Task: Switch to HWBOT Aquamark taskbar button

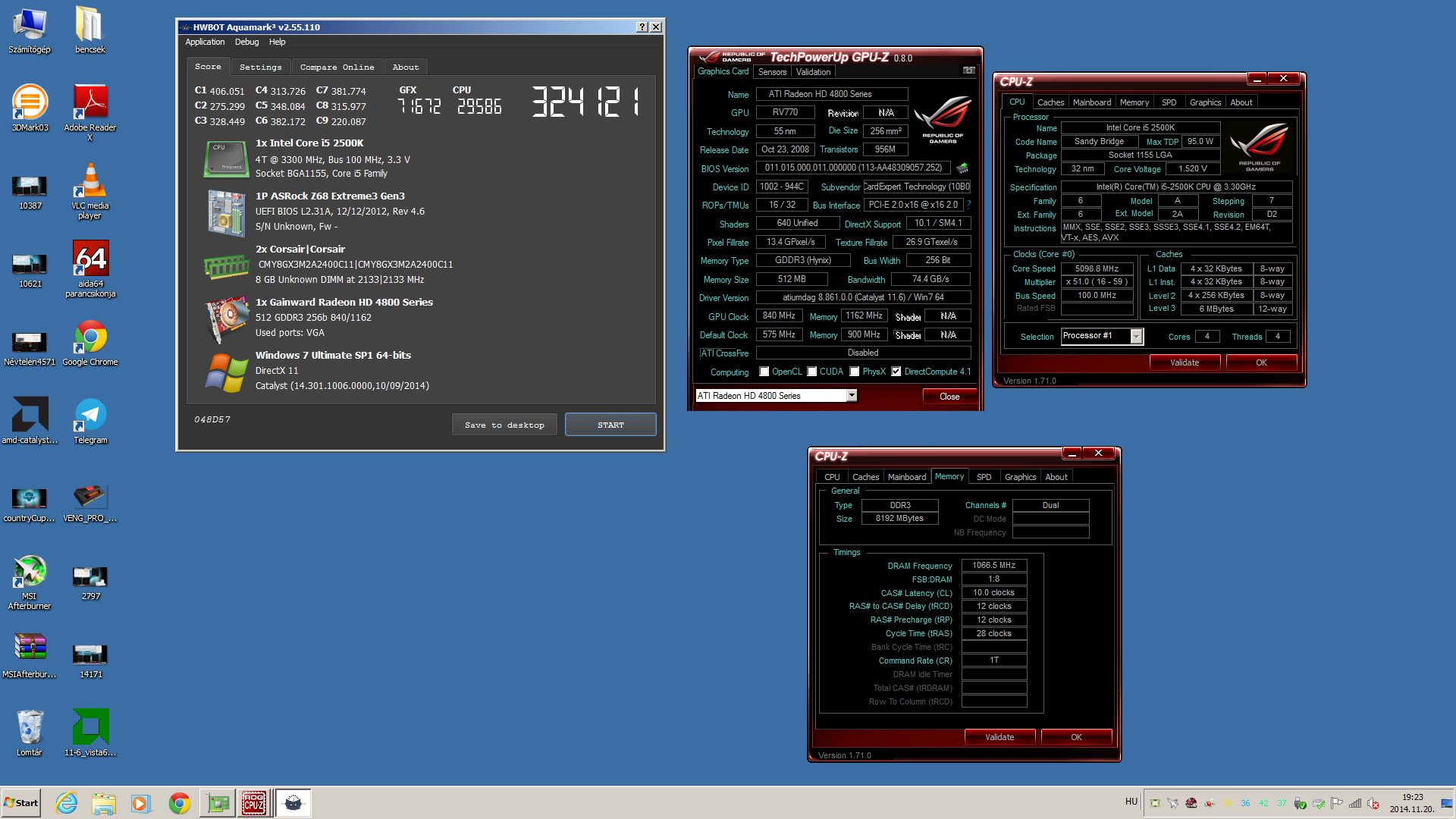Action: [x=293, y=803]
